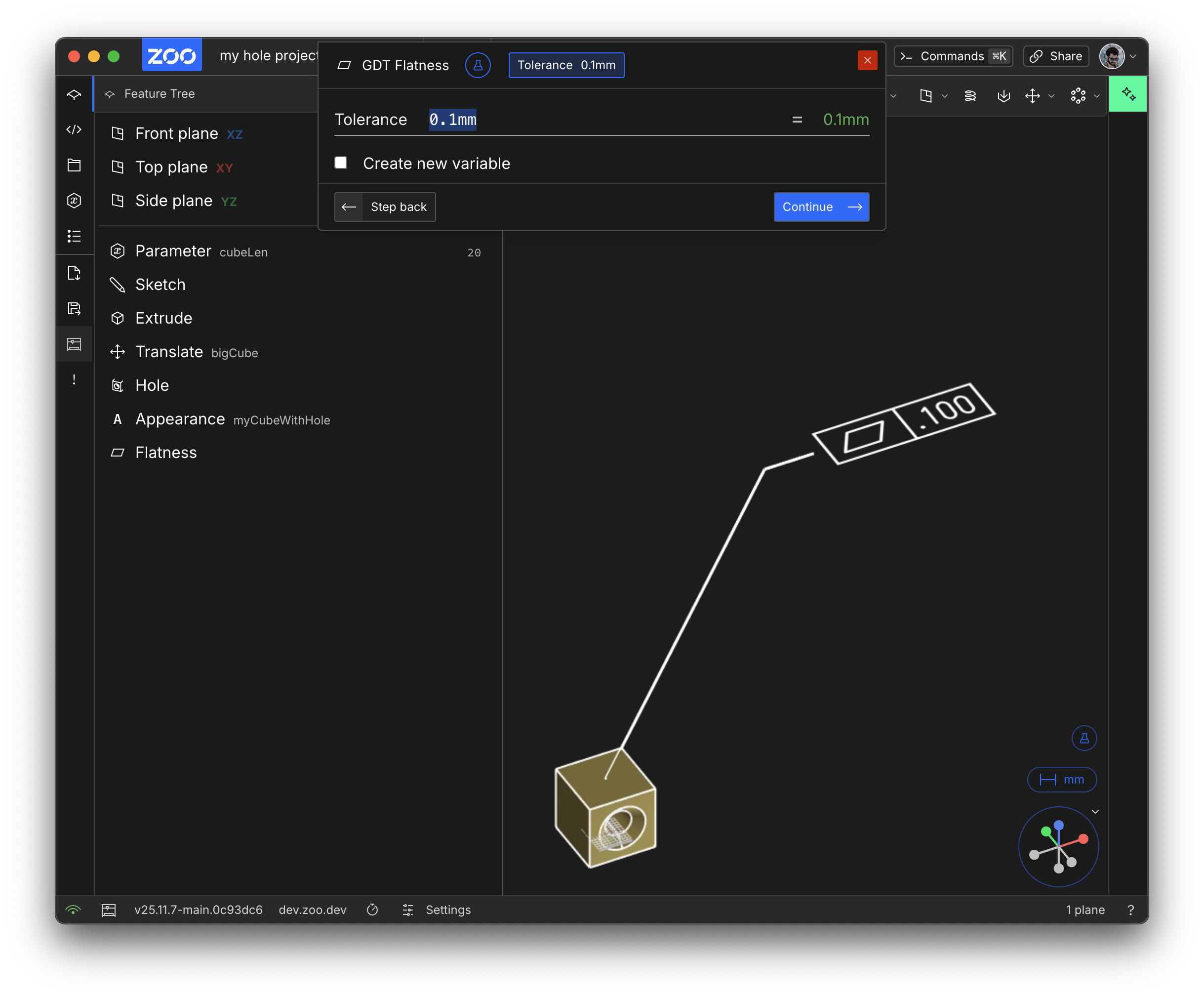Toggle the mm units button

(x=1062, y=780)
